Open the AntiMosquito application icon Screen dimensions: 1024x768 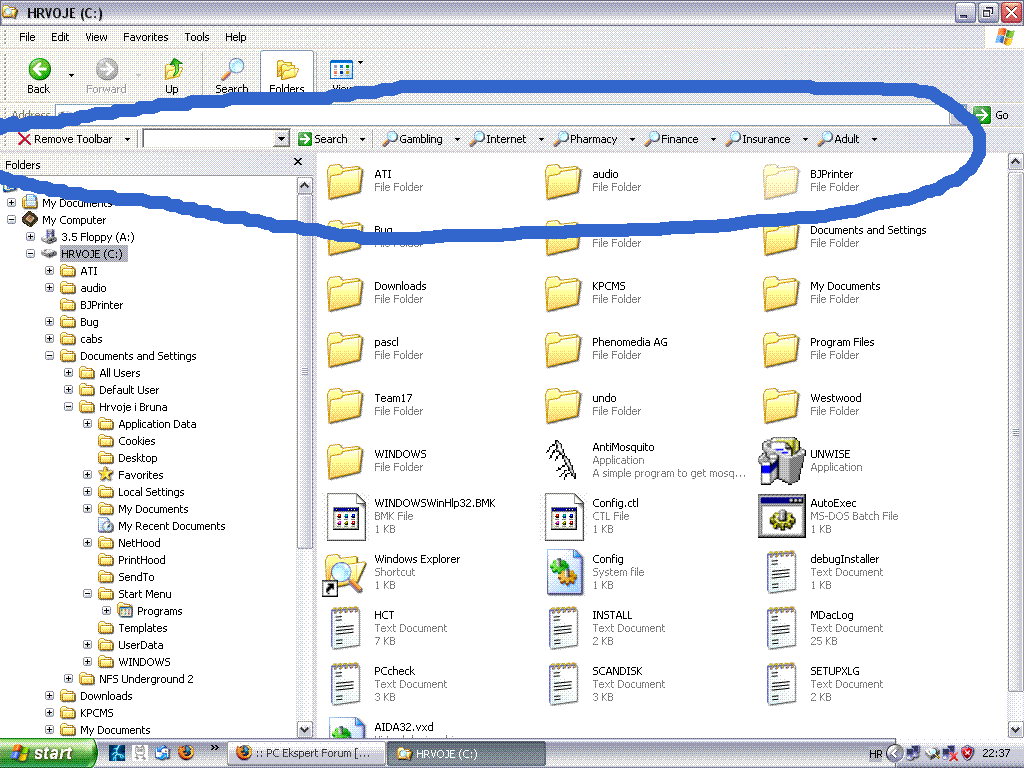[x=563, y=460]
